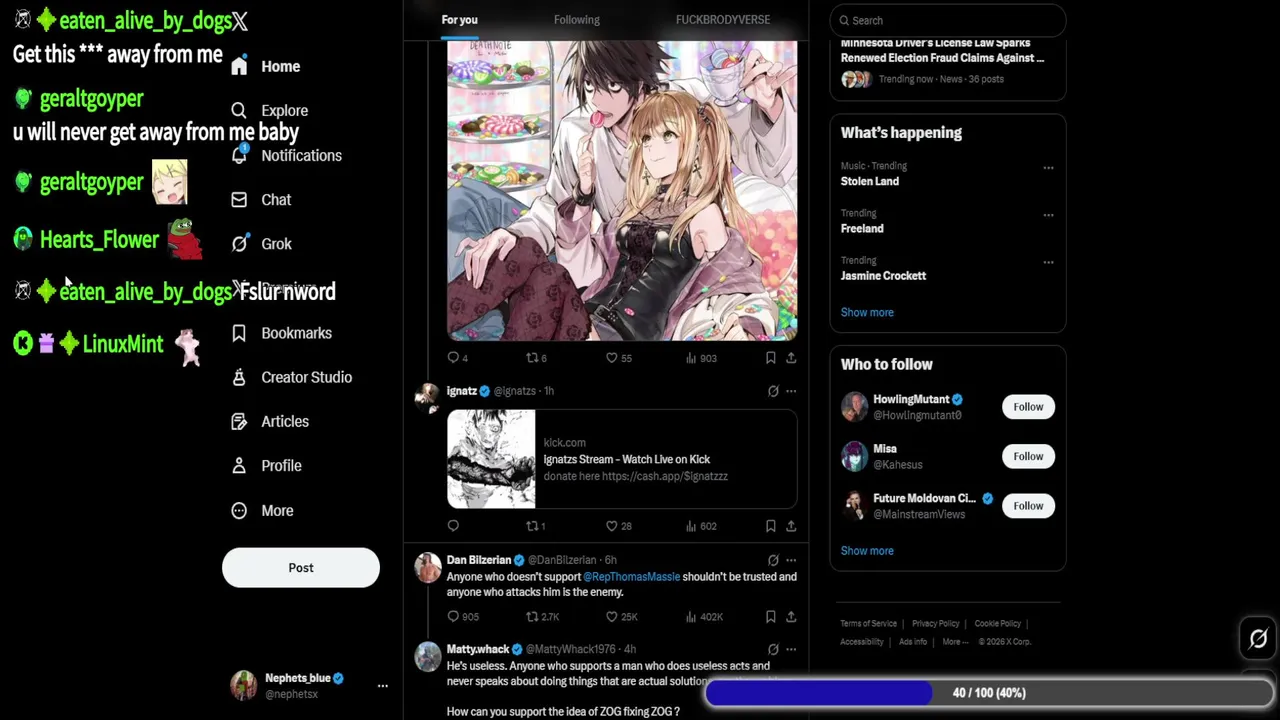Select the FUCKBRODYVERSE tab
Viewport: 1280px width, 720px height.
pyautogui.click(x=723, y=20)
